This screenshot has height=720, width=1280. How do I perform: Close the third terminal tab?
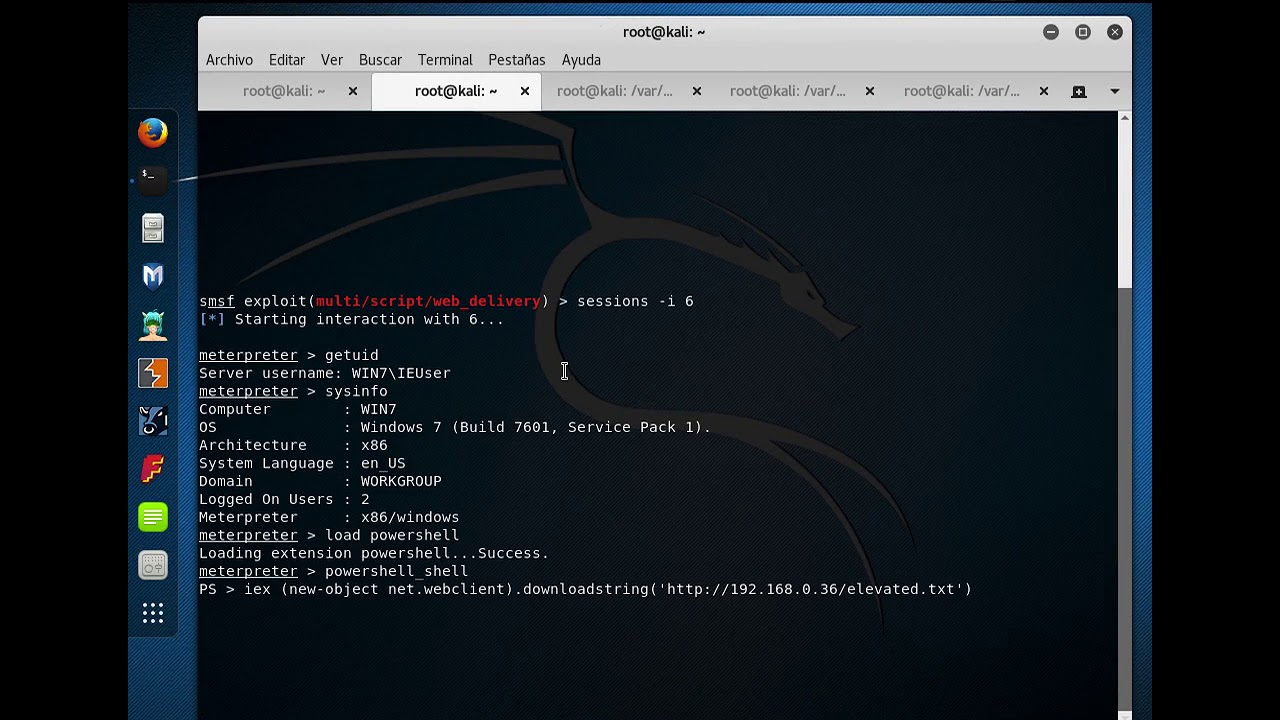(x=696, y=91)
